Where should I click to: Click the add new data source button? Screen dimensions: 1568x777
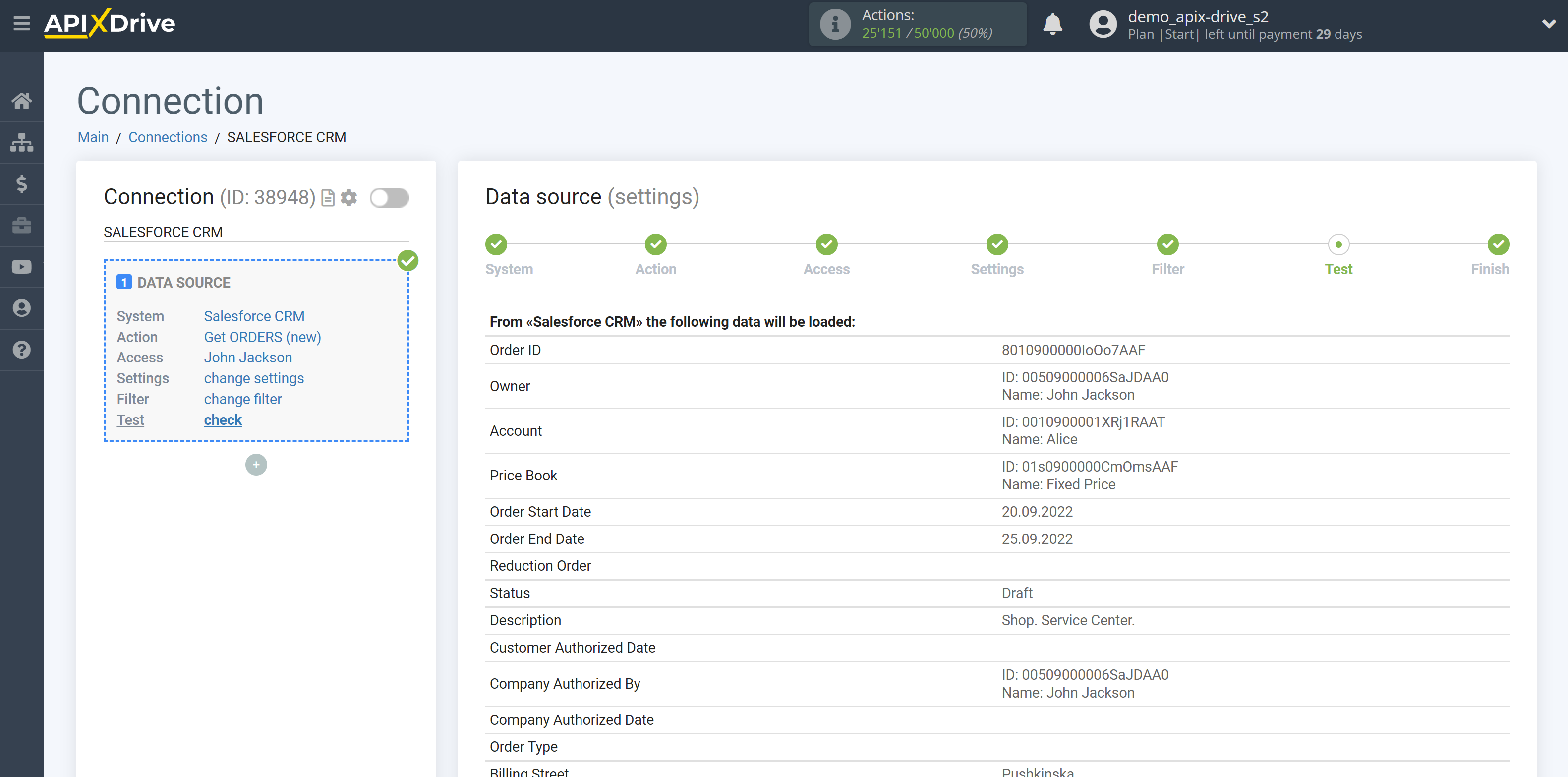click(256, 463)
